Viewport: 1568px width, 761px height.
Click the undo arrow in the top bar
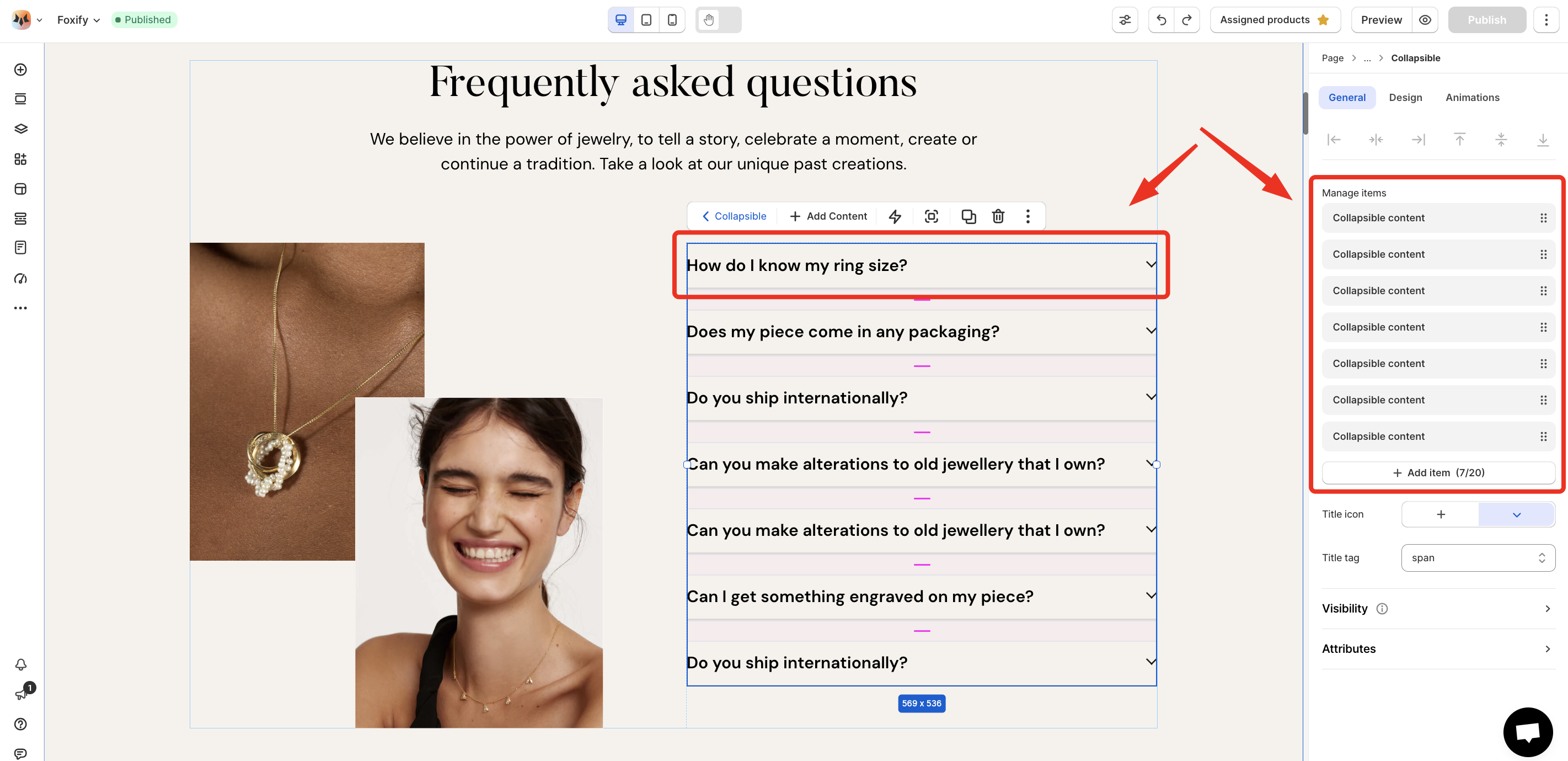point(1161,20)
